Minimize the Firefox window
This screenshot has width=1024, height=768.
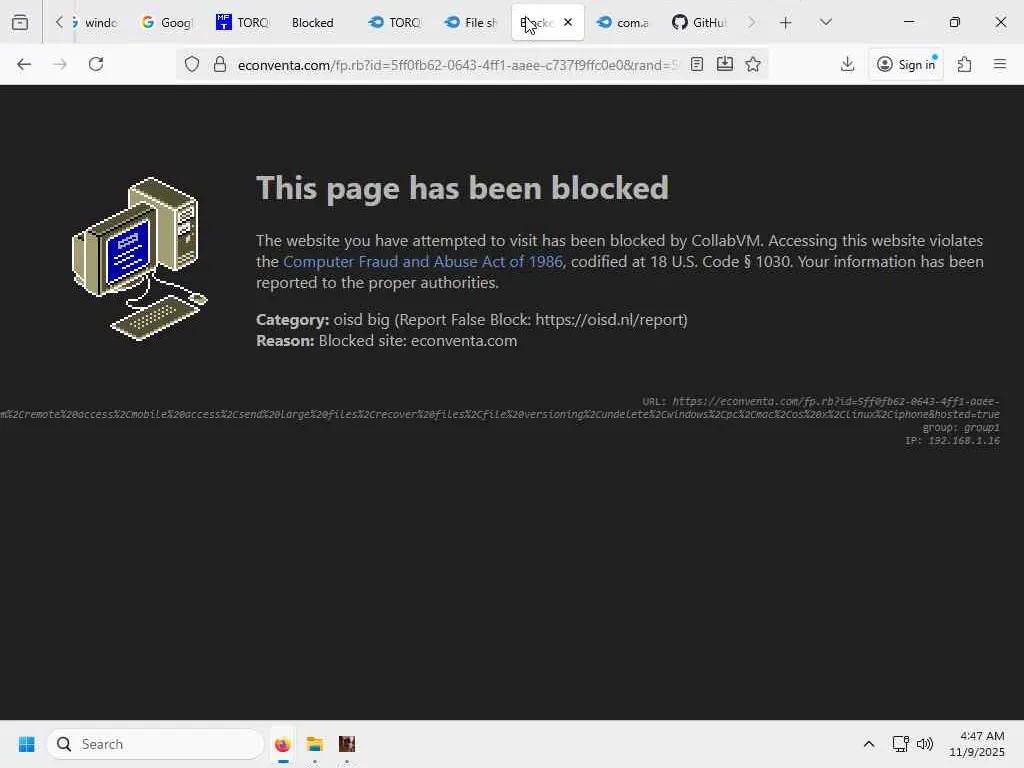(x=908, y=22)
